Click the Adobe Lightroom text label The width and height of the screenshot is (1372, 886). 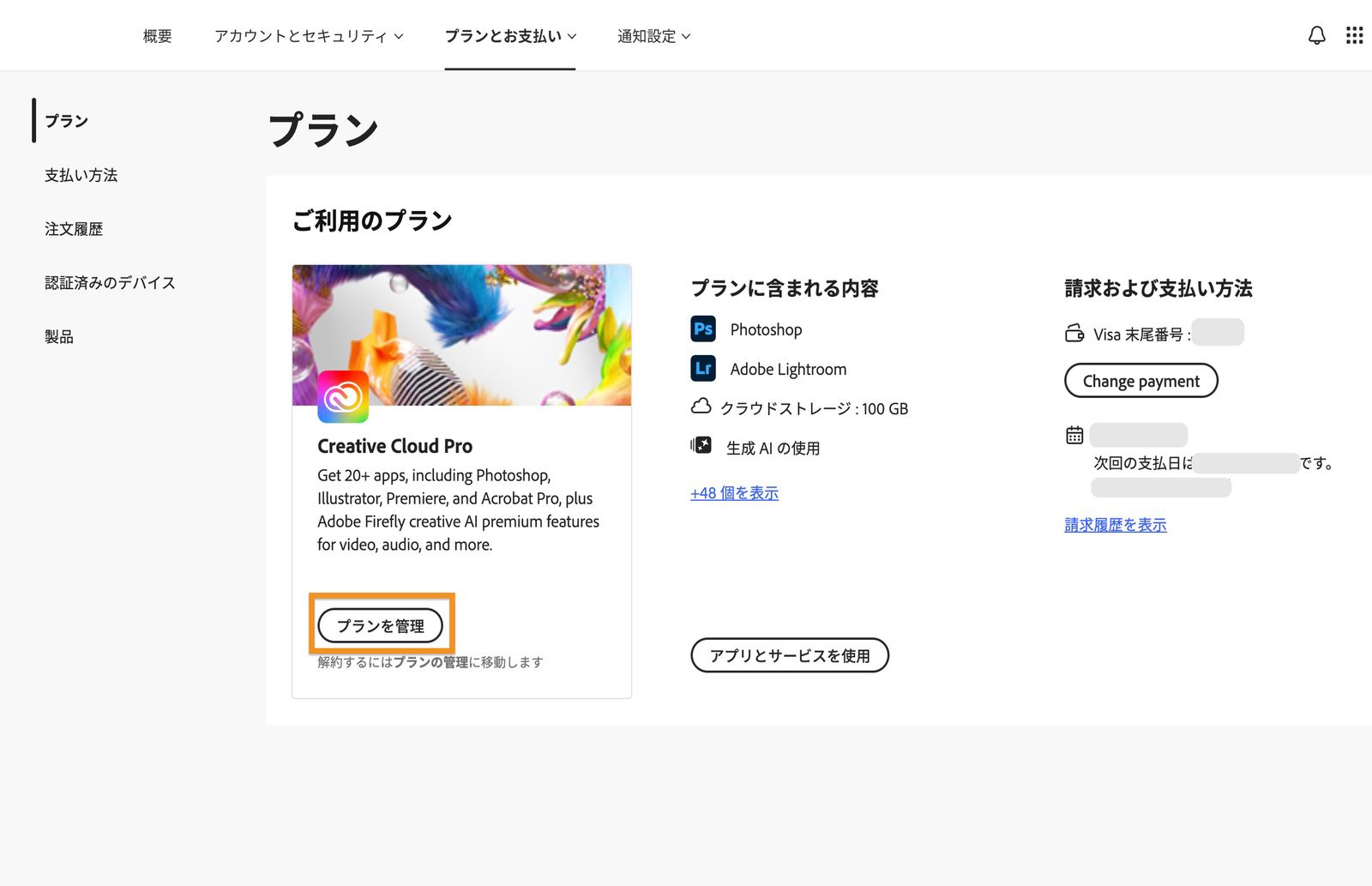[x=788, y=369]
